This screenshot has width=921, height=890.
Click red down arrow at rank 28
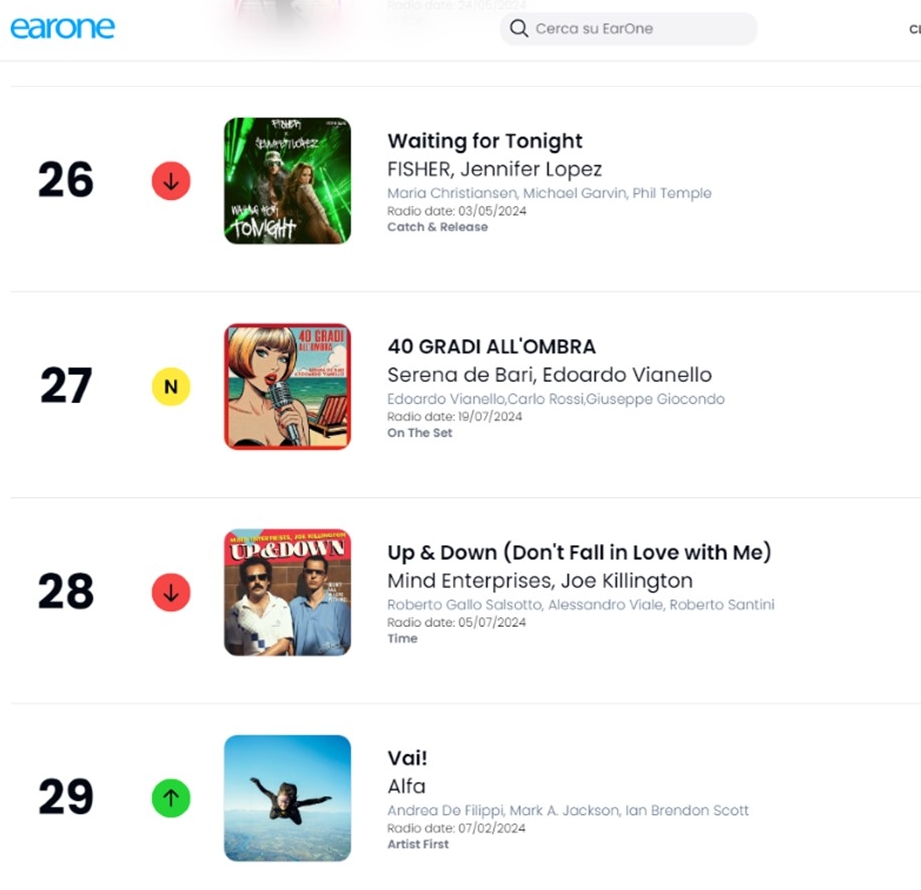(171, 592)
